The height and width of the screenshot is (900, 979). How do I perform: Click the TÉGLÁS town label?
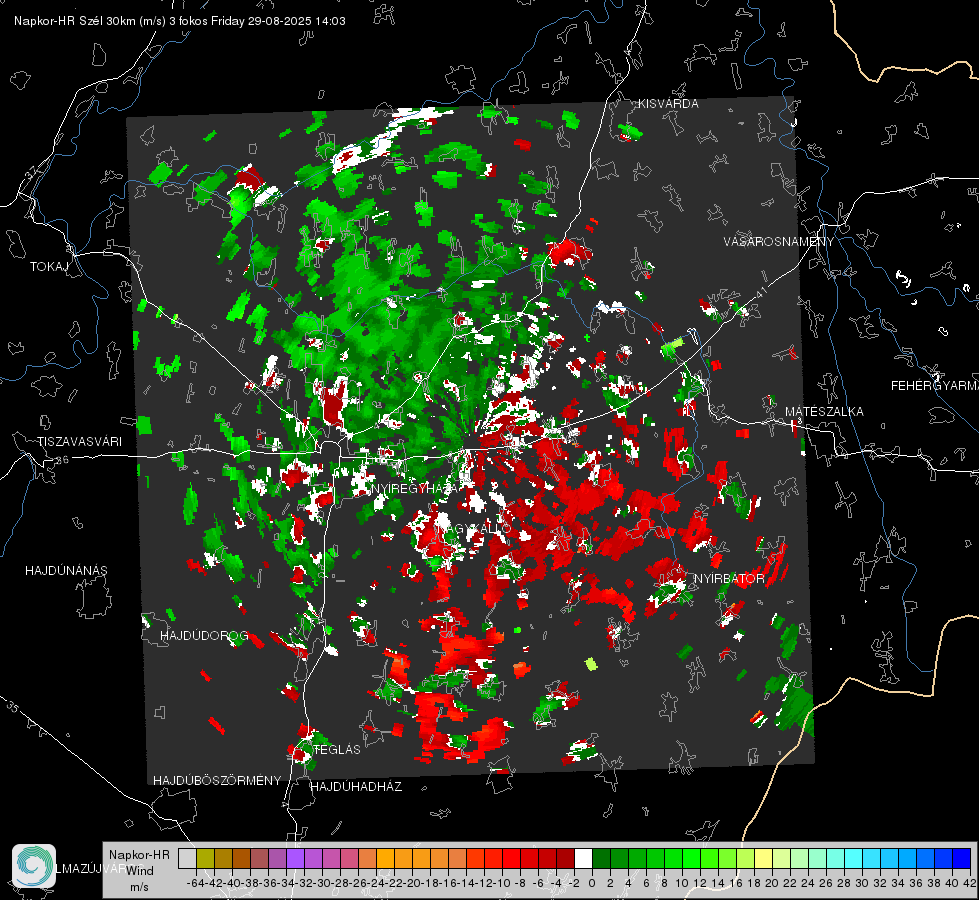click(x=337, y=750)
